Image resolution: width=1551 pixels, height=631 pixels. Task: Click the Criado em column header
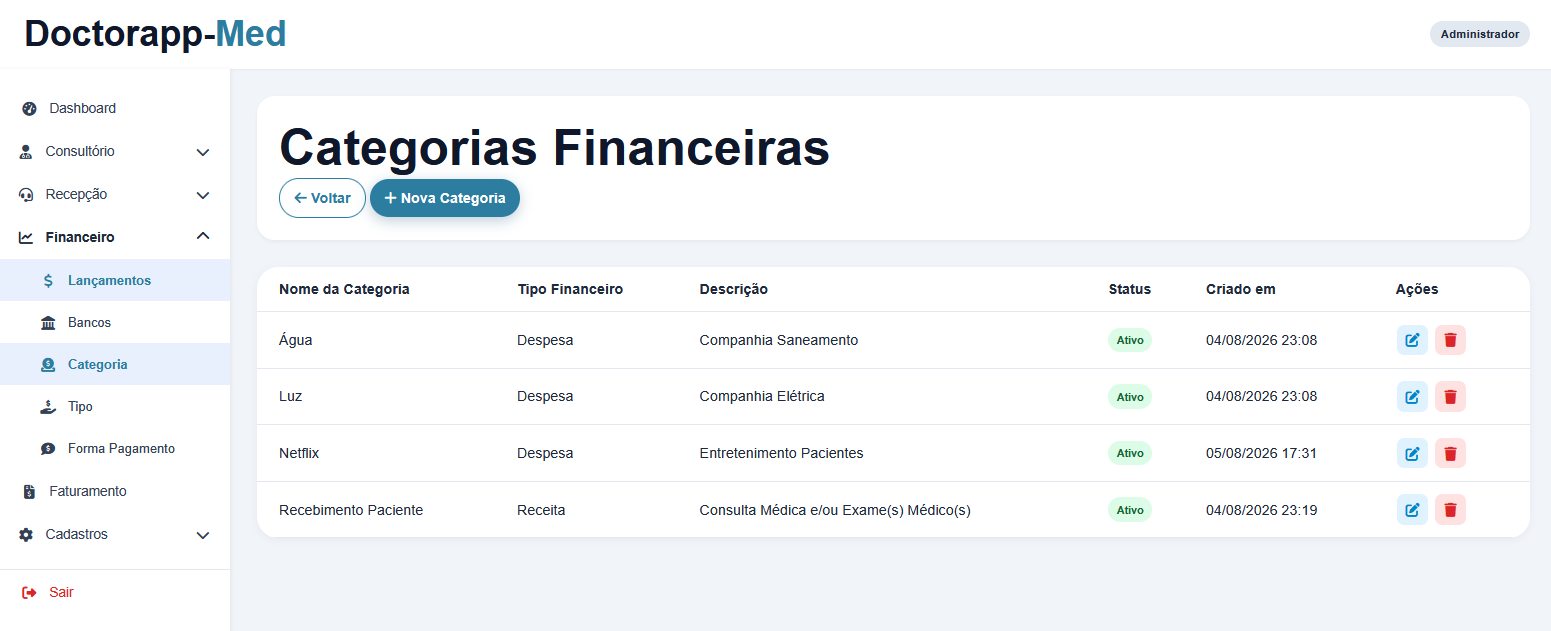click(1240, 289)
